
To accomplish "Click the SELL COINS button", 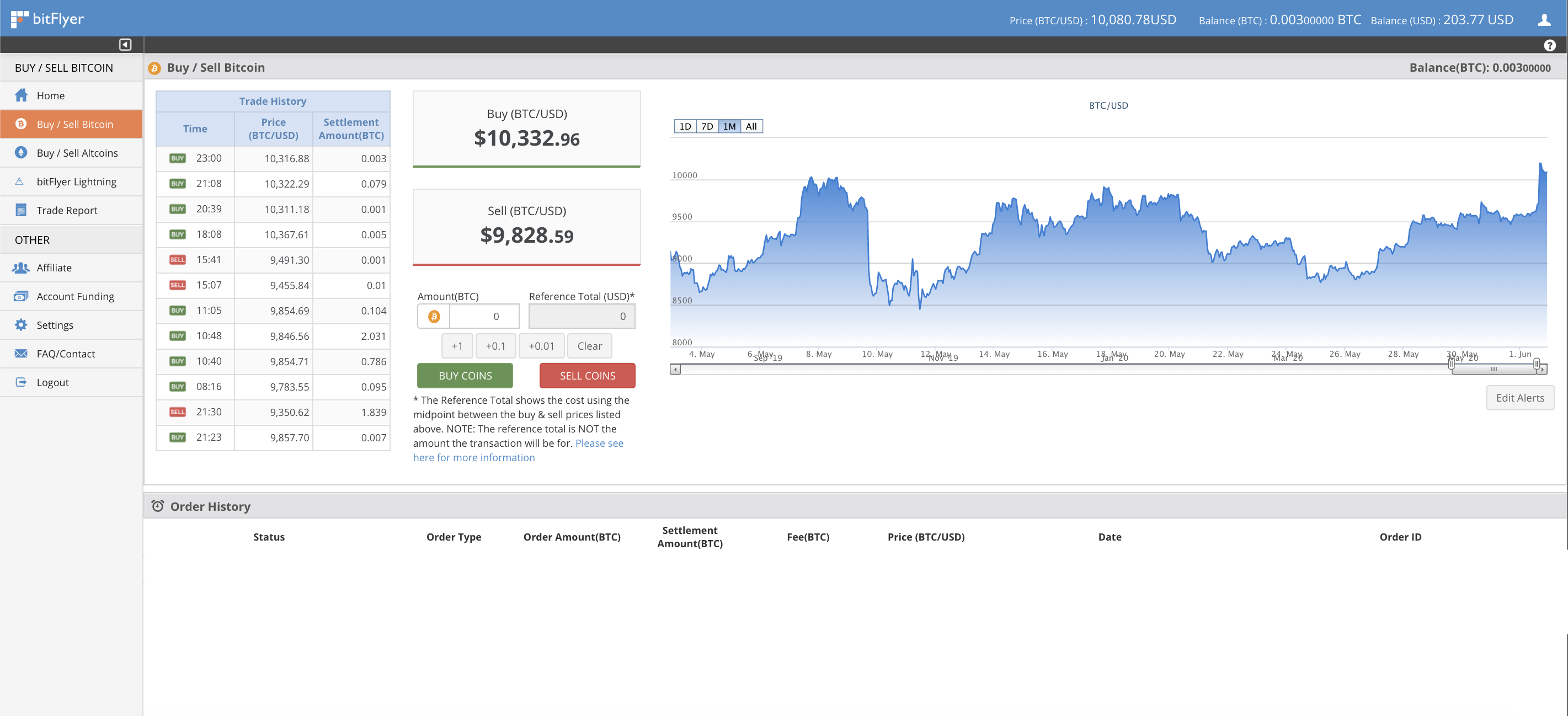I will click(588, 375).
